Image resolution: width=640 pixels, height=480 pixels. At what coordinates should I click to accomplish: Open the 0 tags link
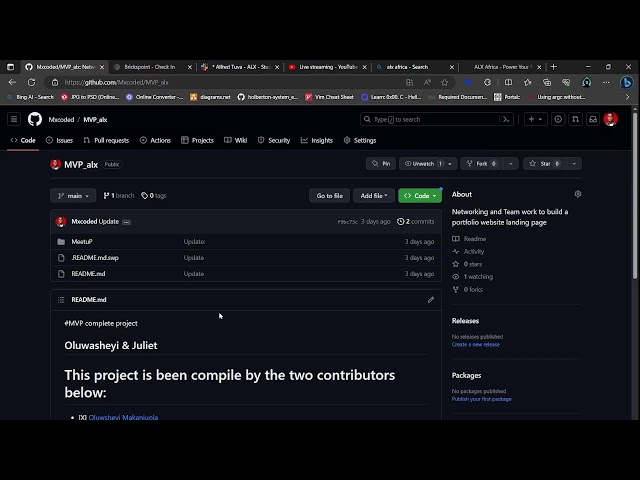pos(153,196)
